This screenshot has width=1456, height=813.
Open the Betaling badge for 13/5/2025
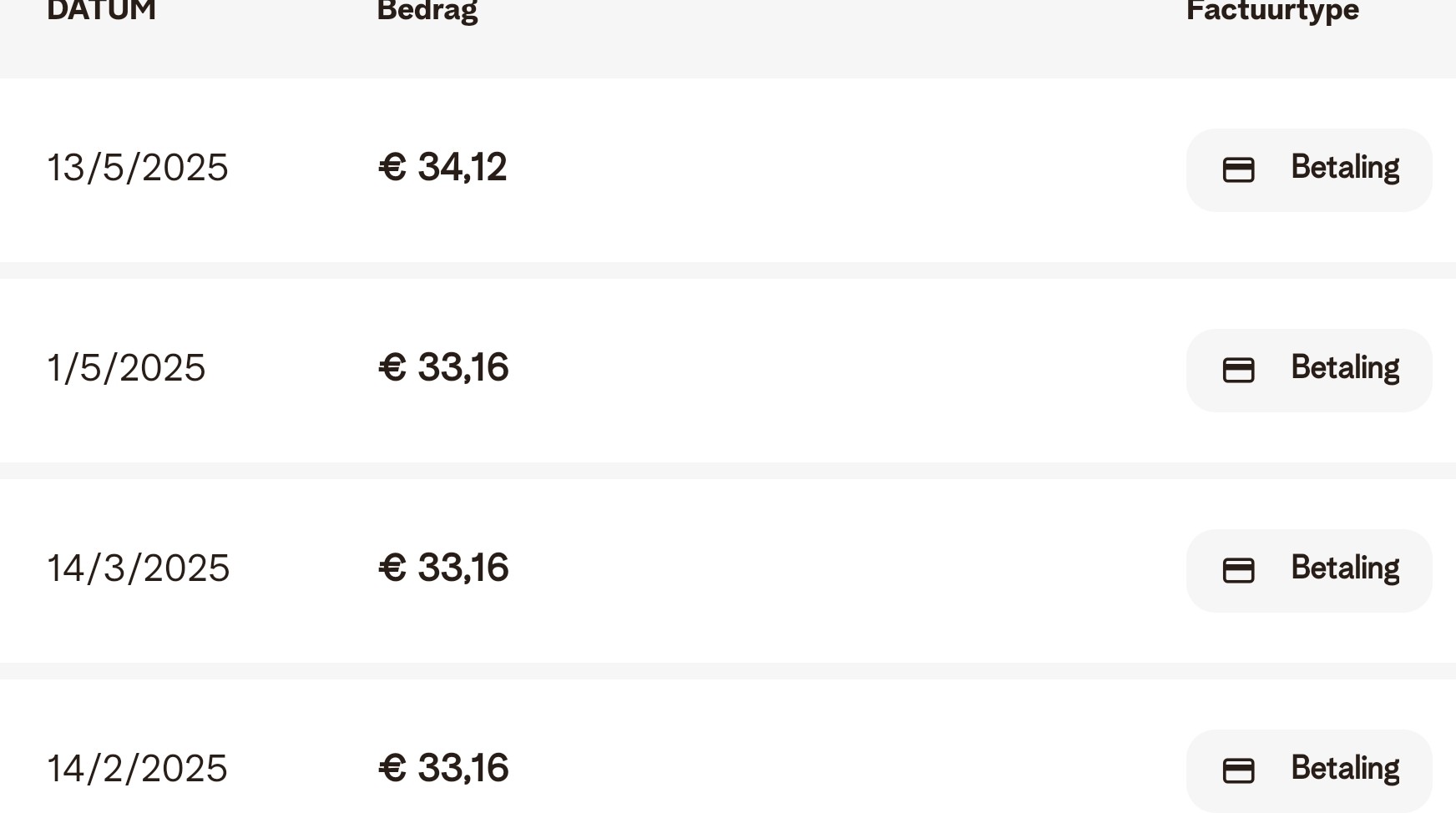tap(1308, 170)
